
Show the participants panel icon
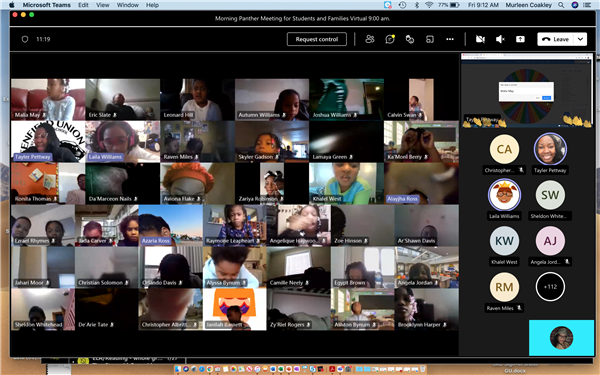coord(370,39)
